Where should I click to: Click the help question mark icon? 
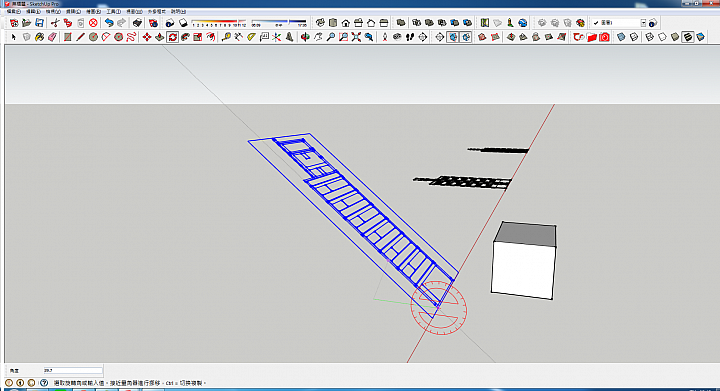click(x=44, y=382)
